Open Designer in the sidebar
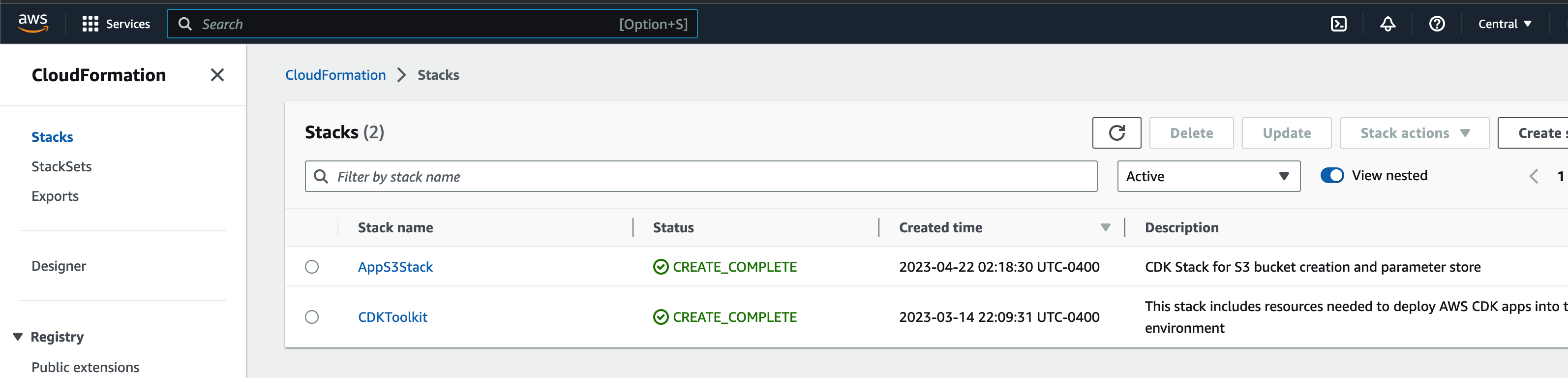Image resolution: width=1568 pixels, height=378 pixels. pos(59,266)
